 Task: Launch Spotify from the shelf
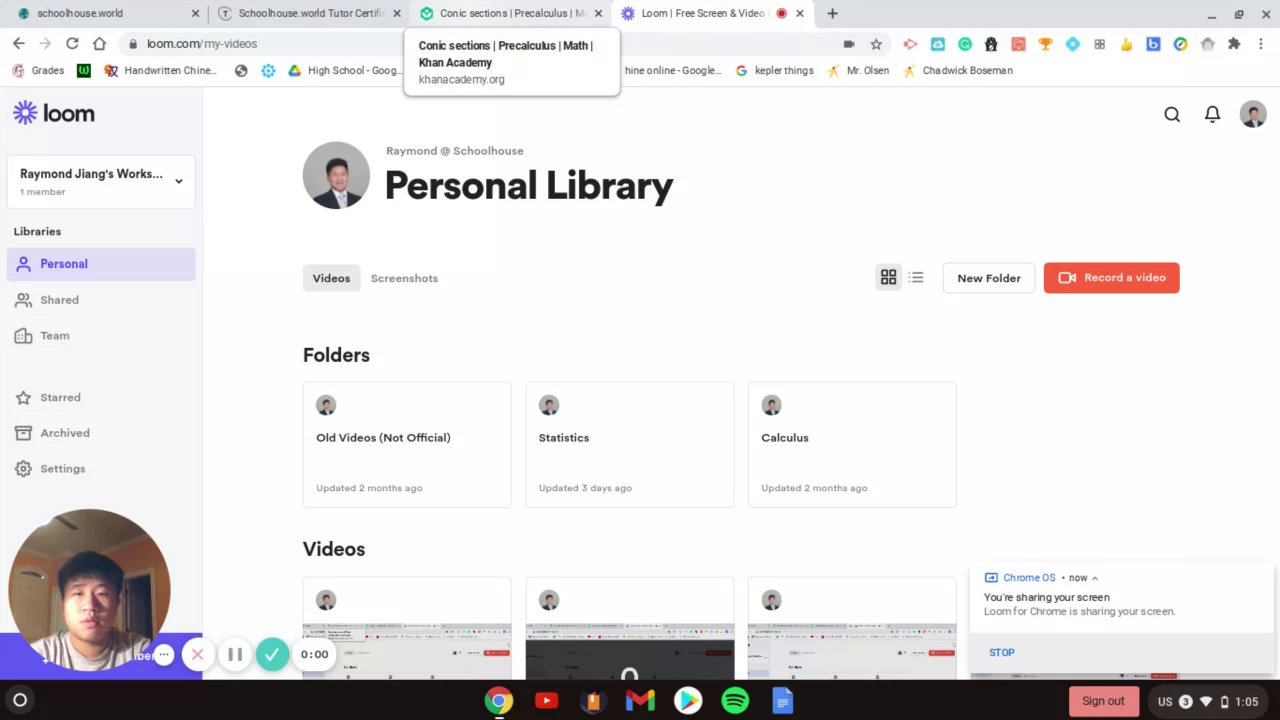[x=735, y=701]
